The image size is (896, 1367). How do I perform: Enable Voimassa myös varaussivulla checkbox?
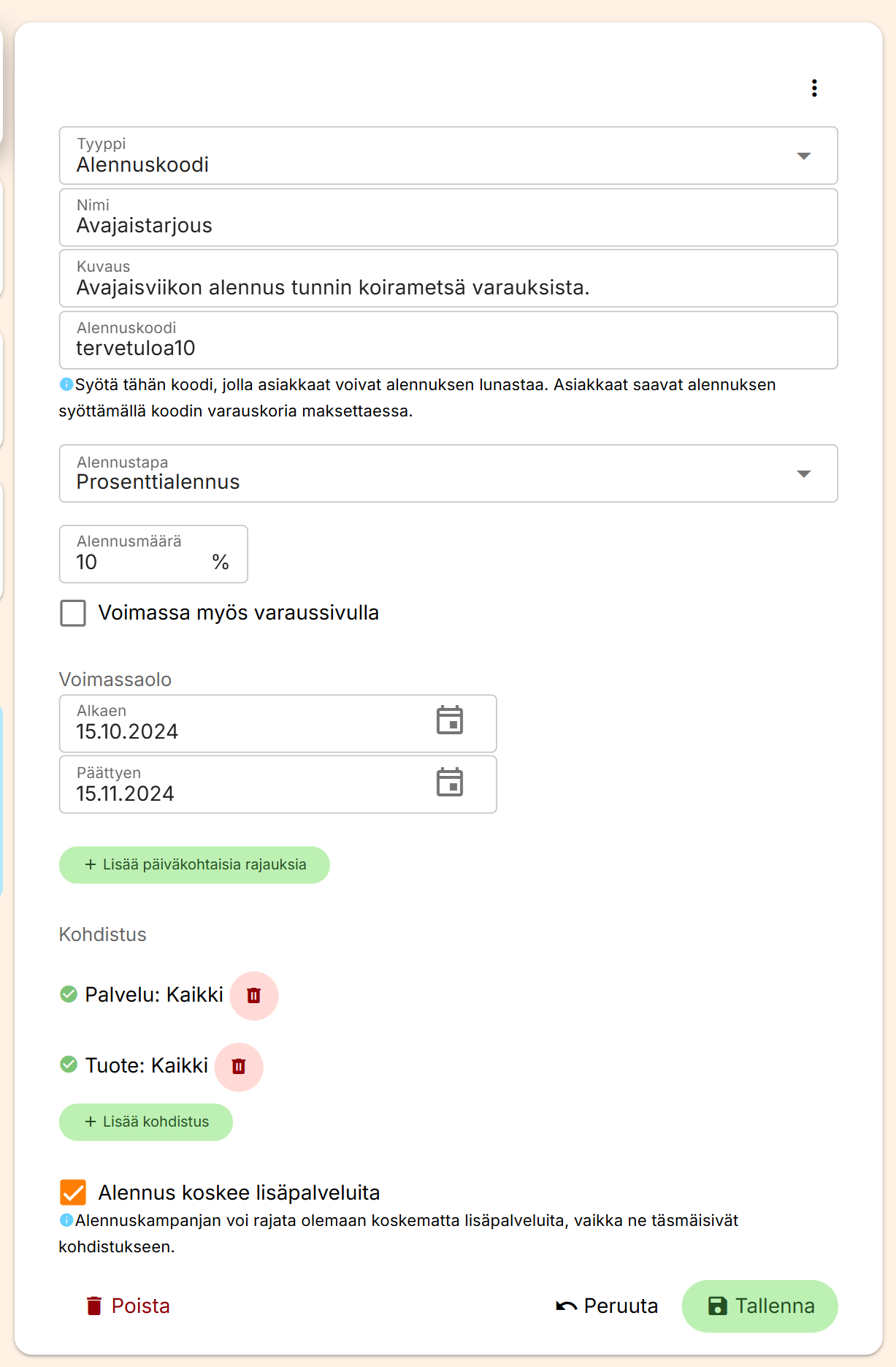[73, 613]
